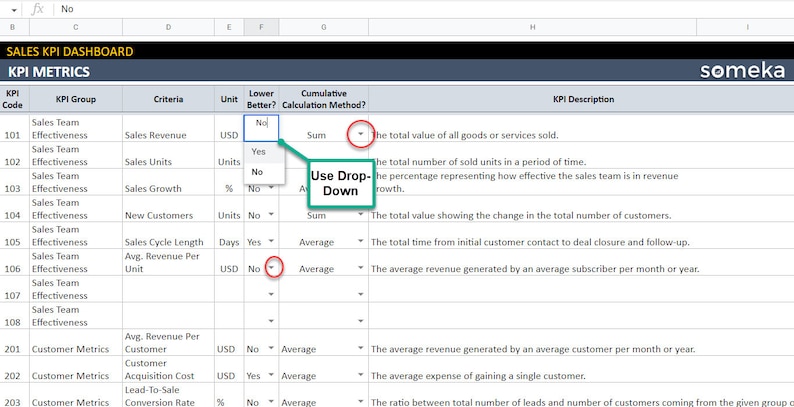Viewport: 794px width, 407px height.
Task: Select the Avg. Revenue Per Unit cell
Action: 168,262
